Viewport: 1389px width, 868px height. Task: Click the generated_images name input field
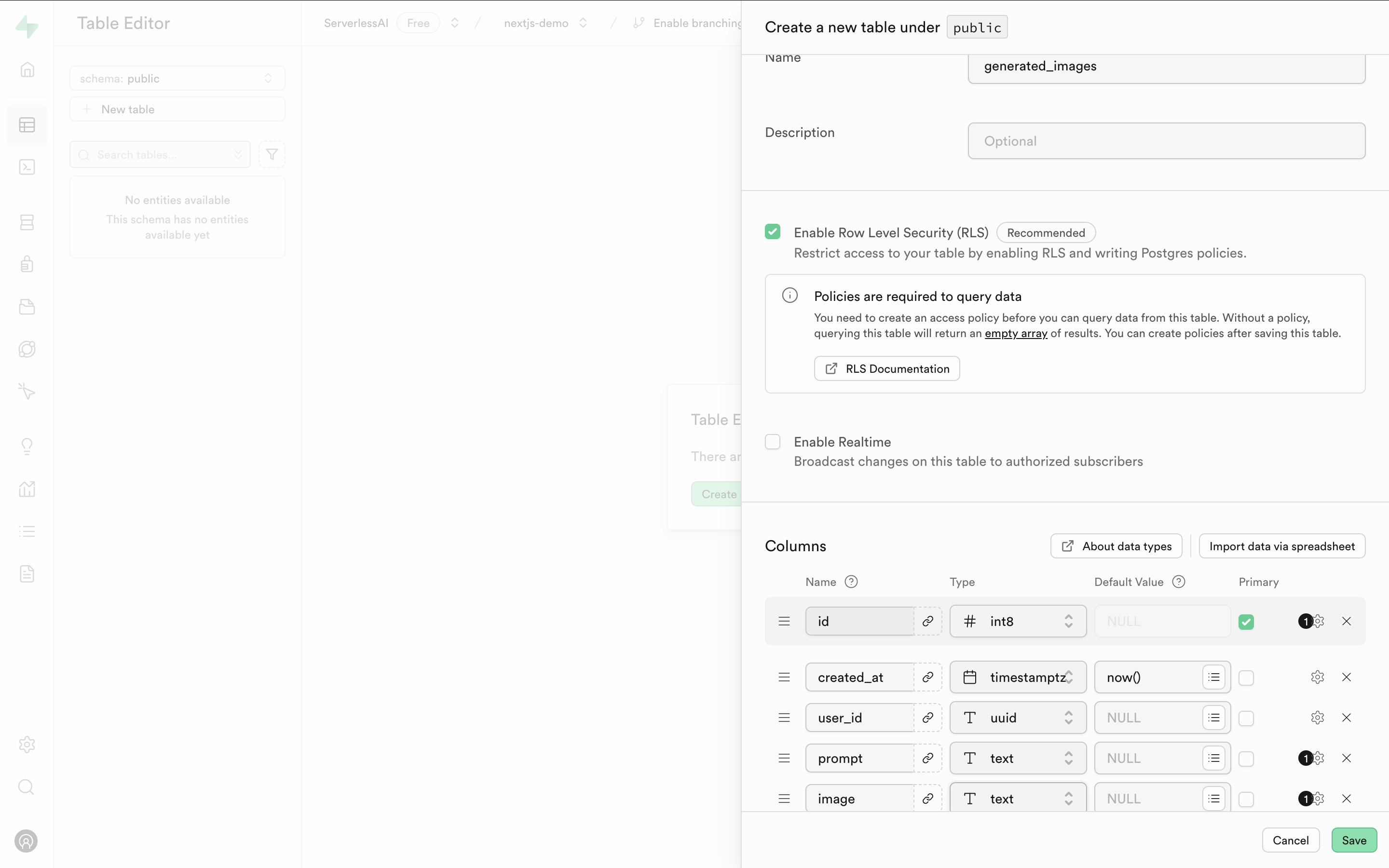(1167, 65)
